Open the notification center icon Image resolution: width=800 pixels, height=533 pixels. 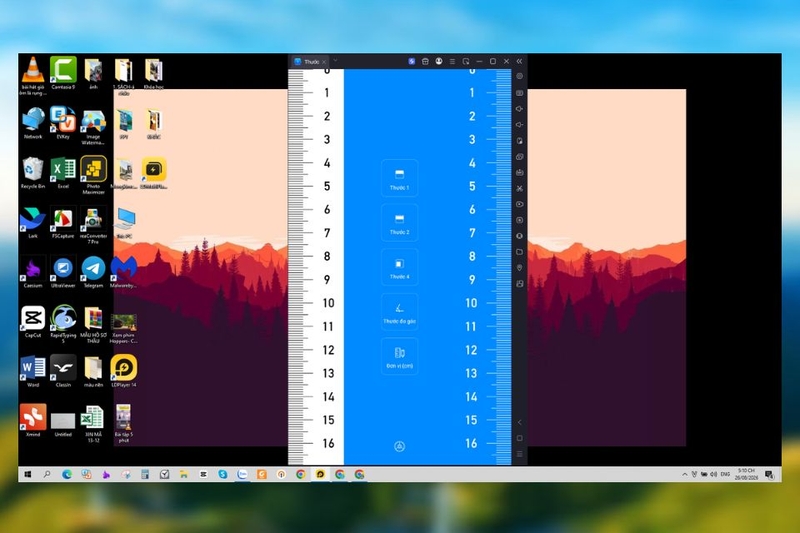tap(769, 474)
